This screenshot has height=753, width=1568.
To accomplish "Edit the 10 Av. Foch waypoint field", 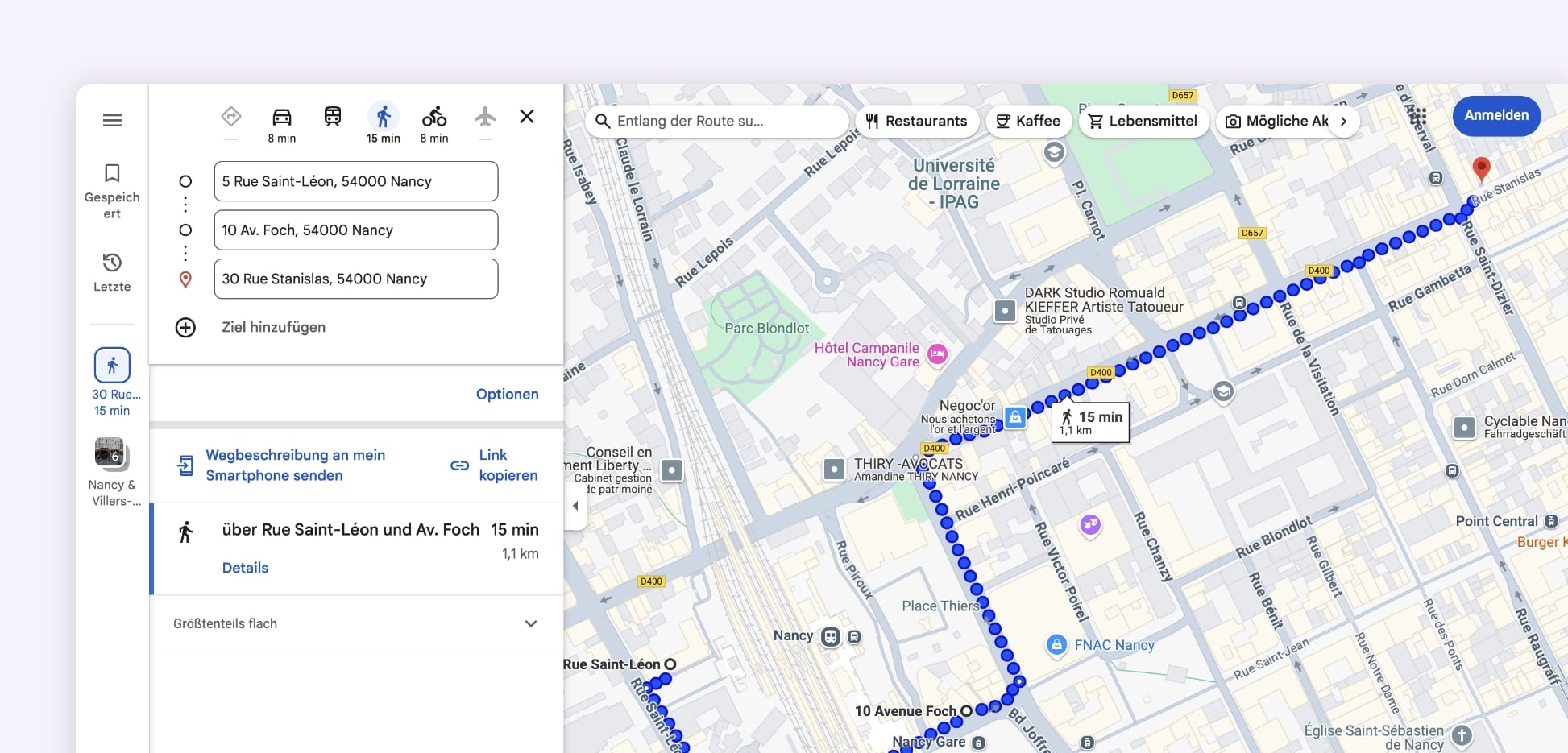I will tap(355, 230).
